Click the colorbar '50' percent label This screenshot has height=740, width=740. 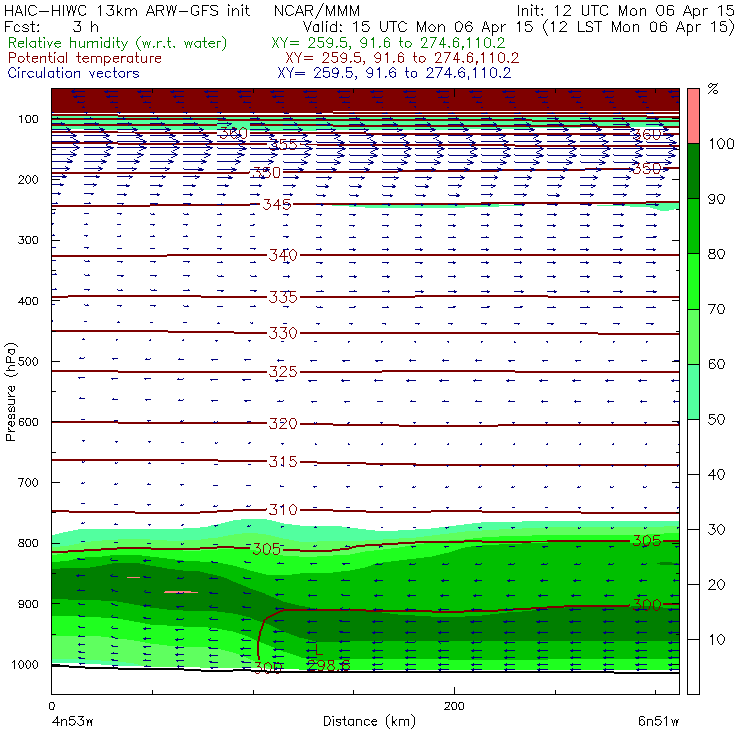(716, 419)
